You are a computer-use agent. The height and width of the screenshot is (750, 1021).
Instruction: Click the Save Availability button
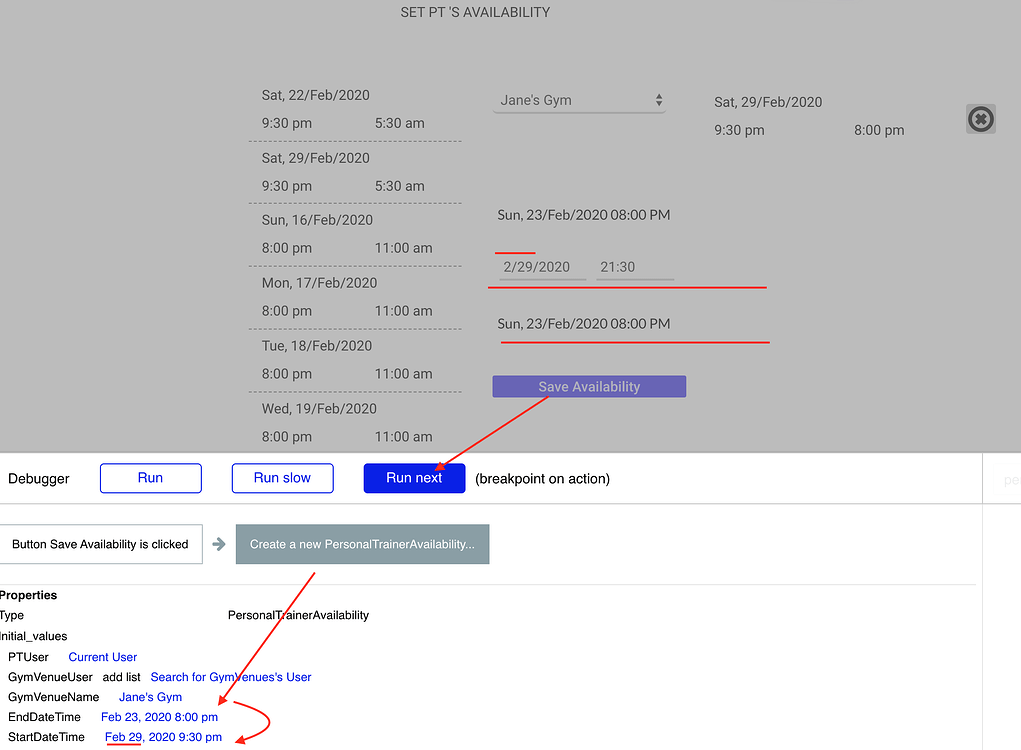pos(588,386)
